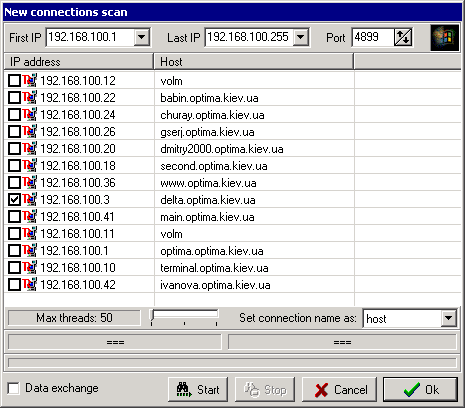This screenshot has height=408, width=465.
Task: Enable the Data exchange checkbox
Action: [13, 388]
